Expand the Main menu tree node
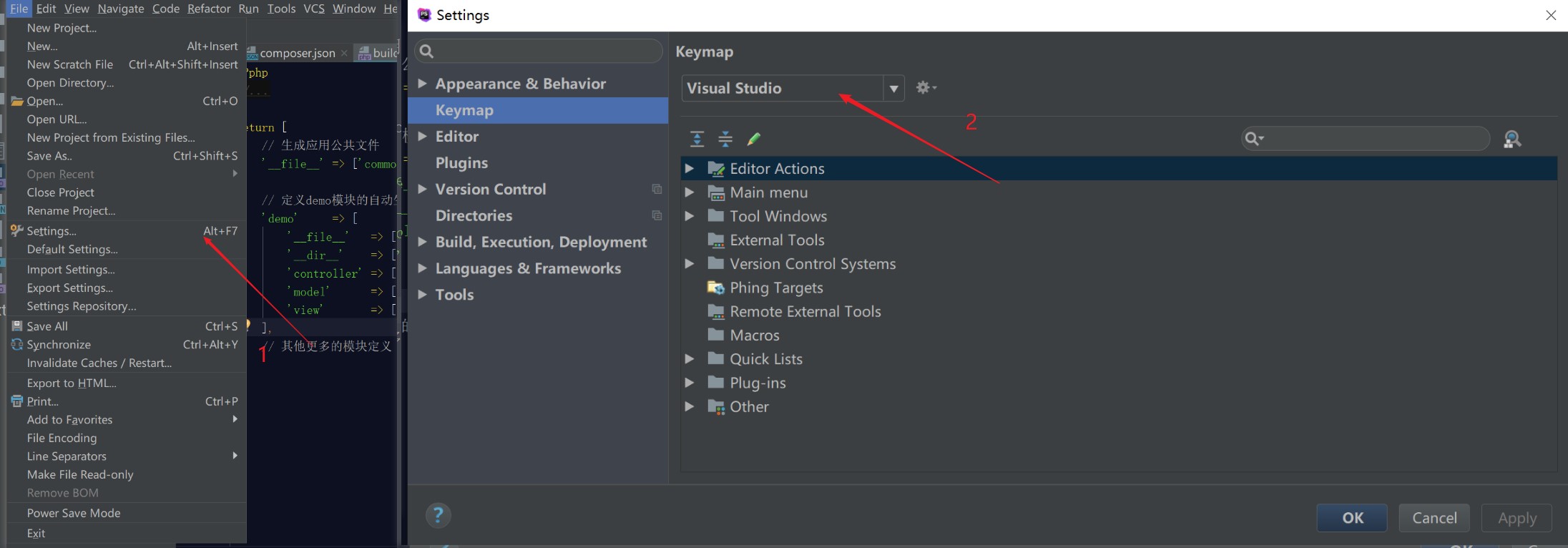The width and height of the screenshot is (1568, 548). coord(689,192)
